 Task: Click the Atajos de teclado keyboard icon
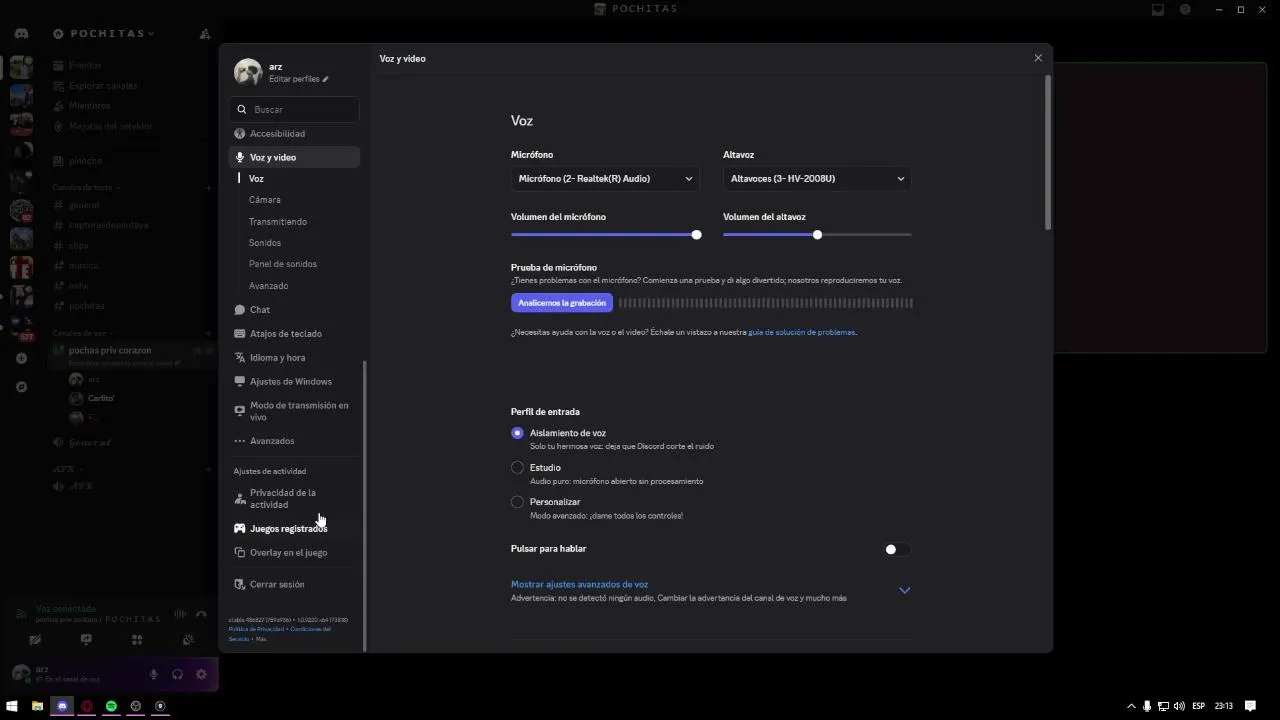coord(240,334)
